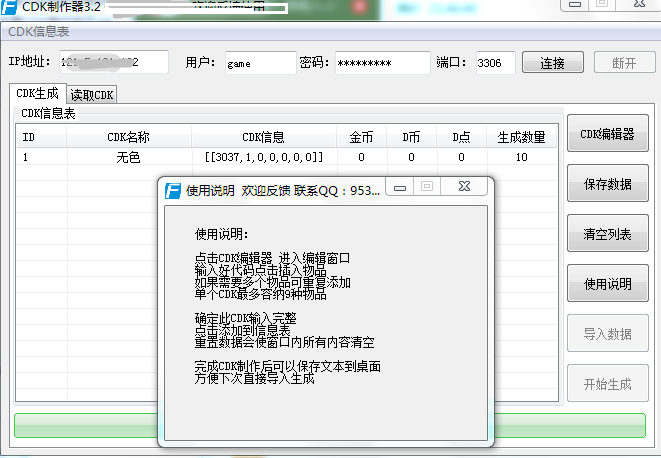The height and width of the screenshot is (458, 661).
Task: Open the CDK编辑器 window
Action: [x=607, y=134]
